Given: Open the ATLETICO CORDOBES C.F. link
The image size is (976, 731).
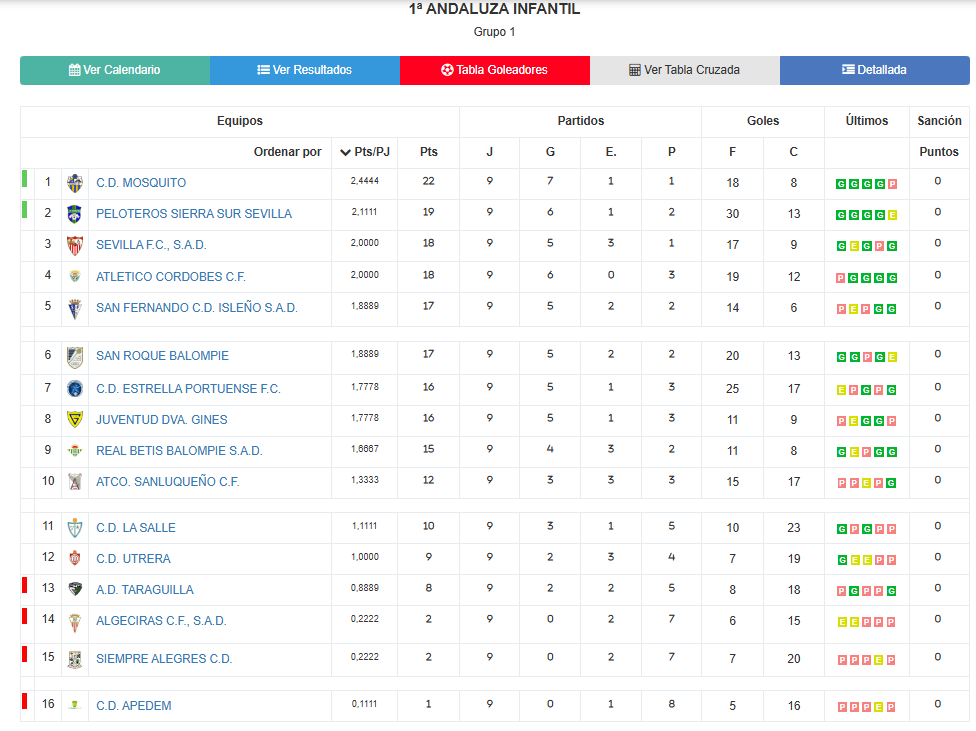Looking at the screenshot, I should (x=171, y=277).
